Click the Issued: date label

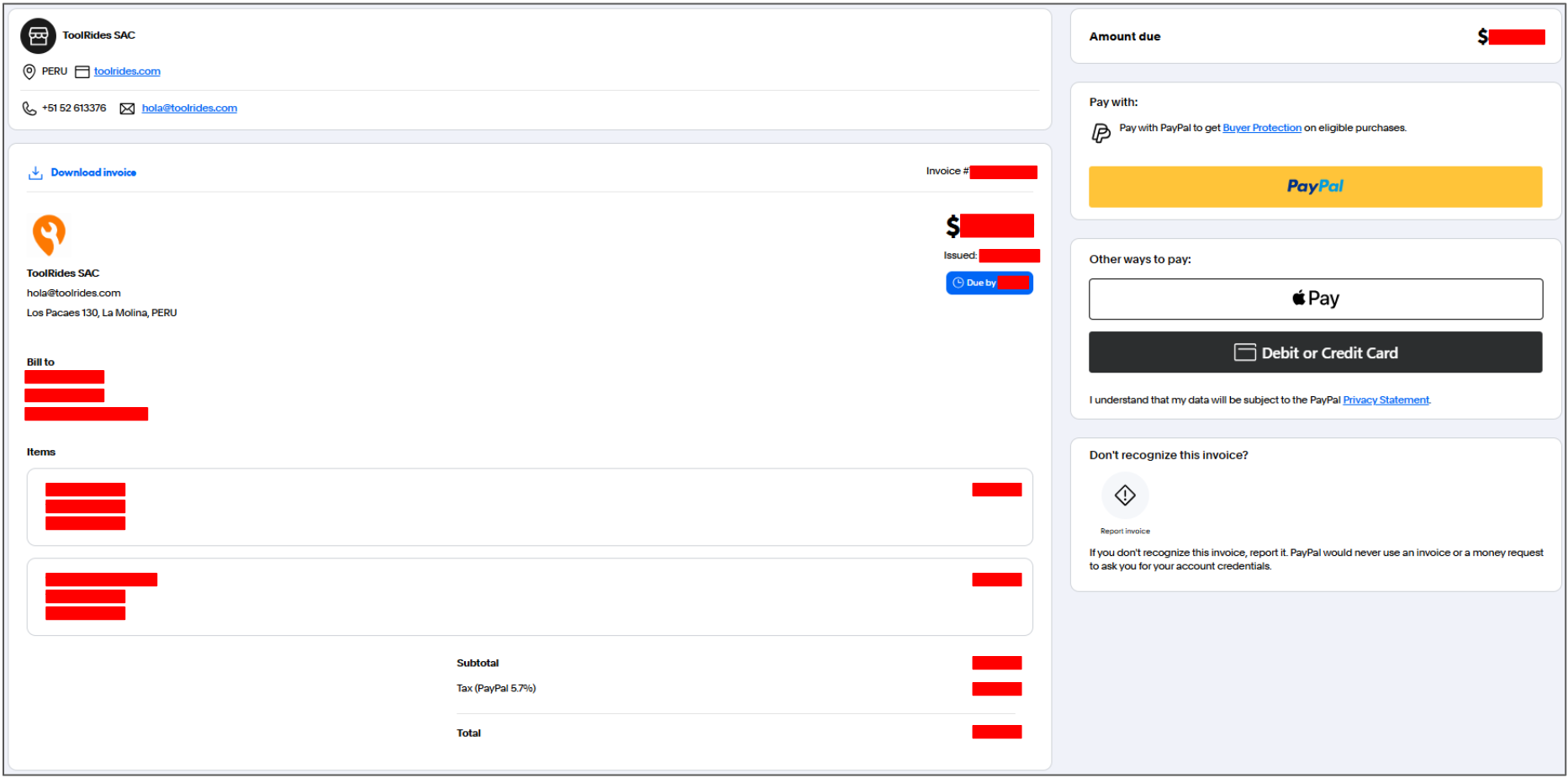[960, 256]
